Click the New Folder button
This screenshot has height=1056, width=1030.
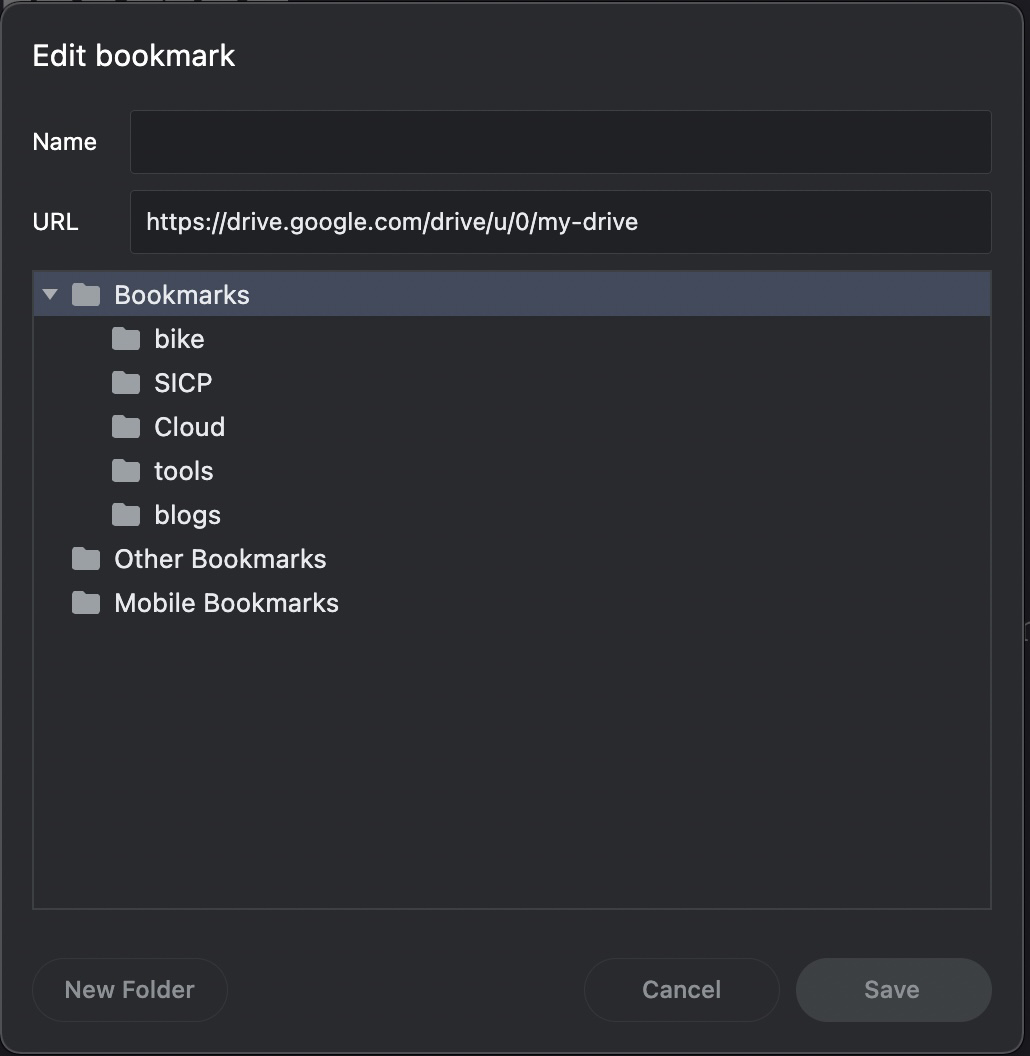129,989
